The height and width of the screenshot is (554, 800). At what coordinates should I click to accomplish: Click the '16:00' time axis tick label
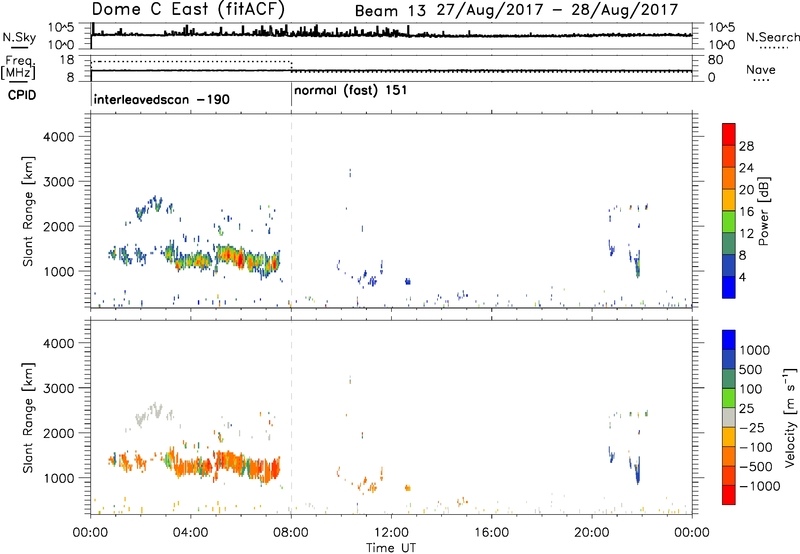pos(491,533)
